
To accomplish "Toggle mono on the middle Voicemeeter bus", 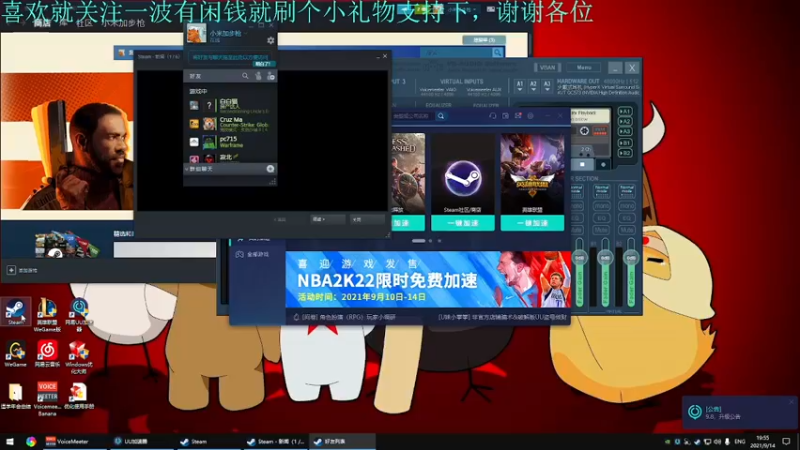I will click(602, 206).
